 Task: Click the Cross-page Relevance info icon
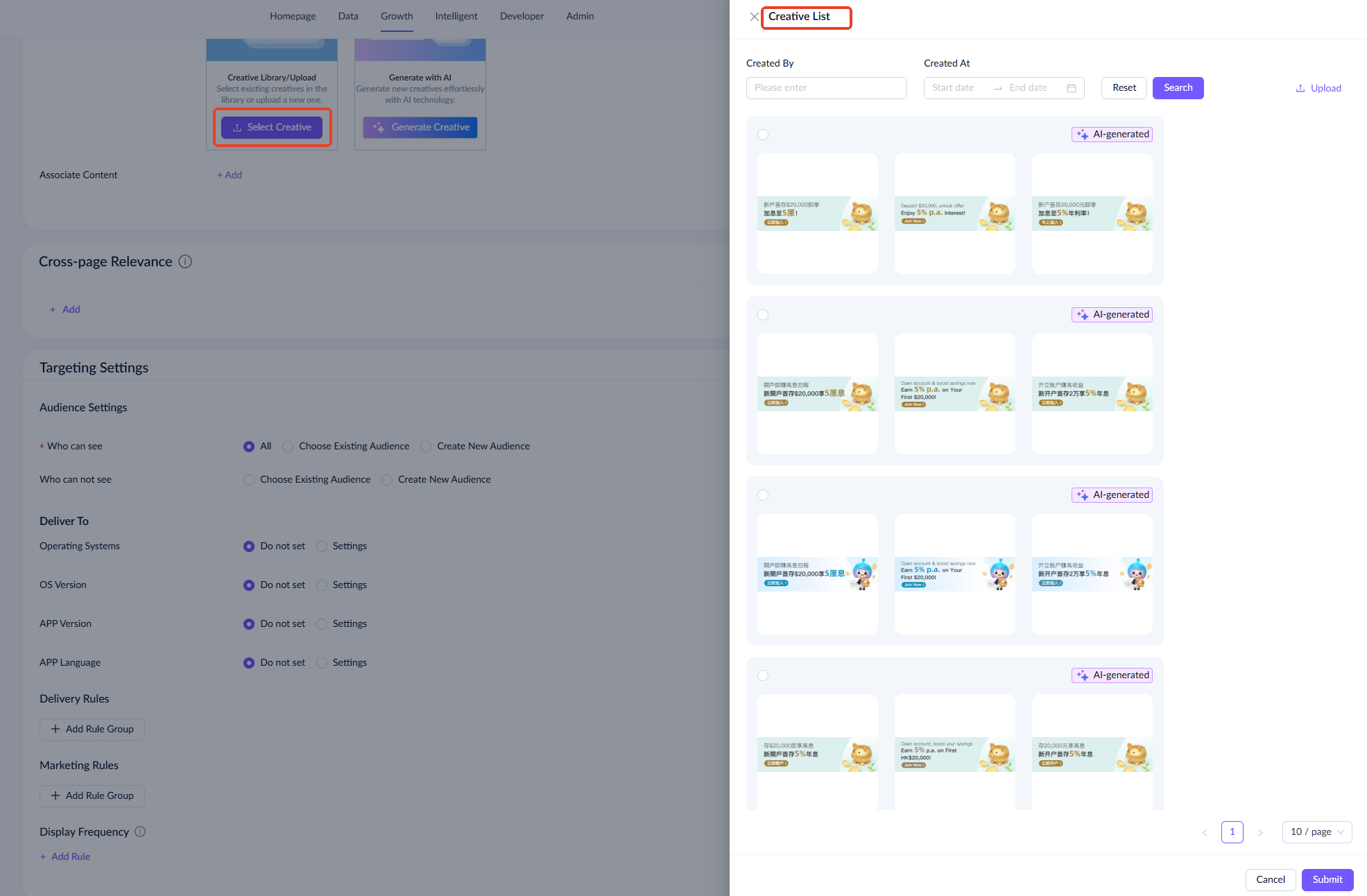pyautogui.click(x=185, y=261)
